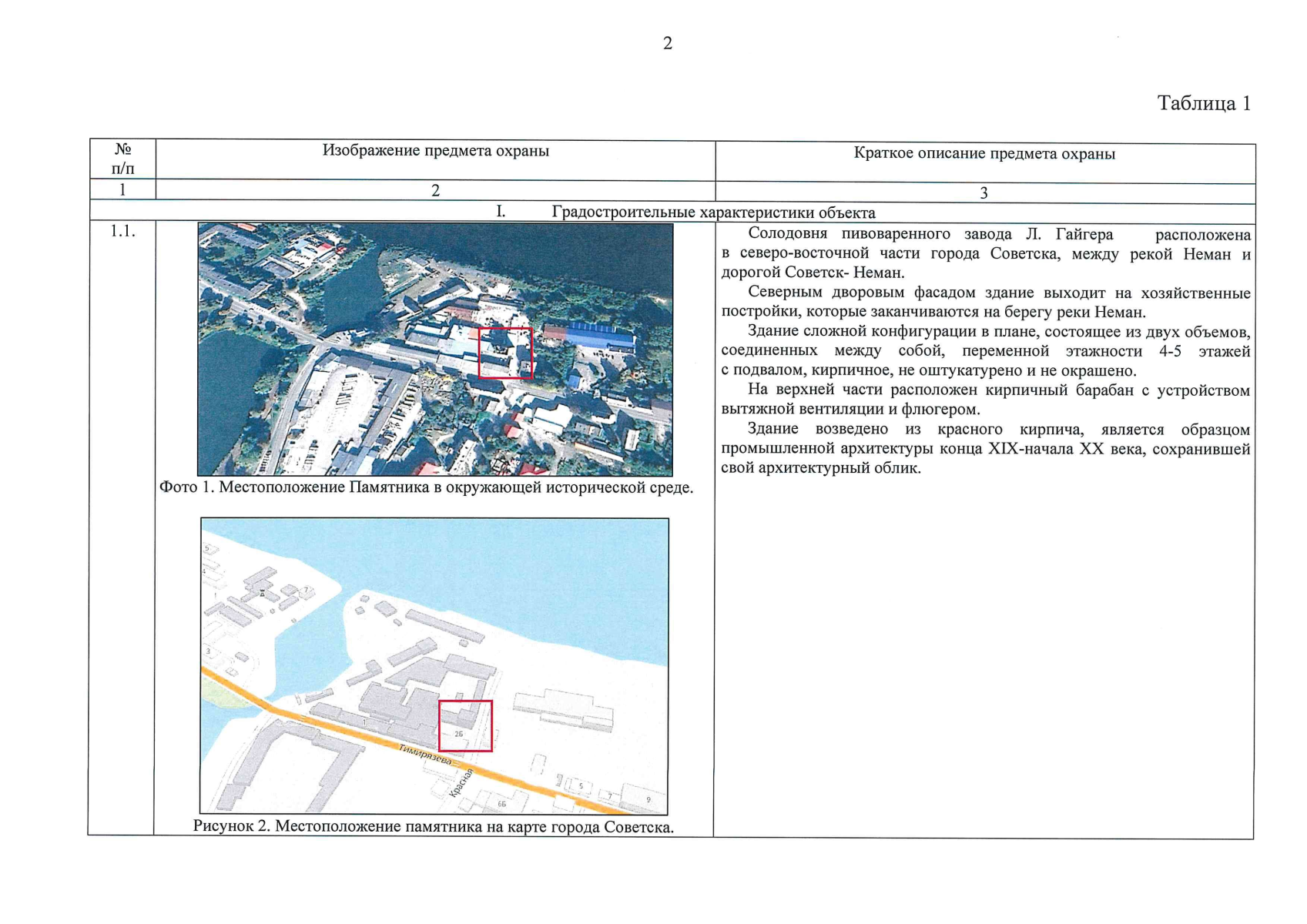Image resolution: width=1307 pixels, height=924 pixels.
Task: Click row number '1.1.' cell
Action: tap(122, 230)
